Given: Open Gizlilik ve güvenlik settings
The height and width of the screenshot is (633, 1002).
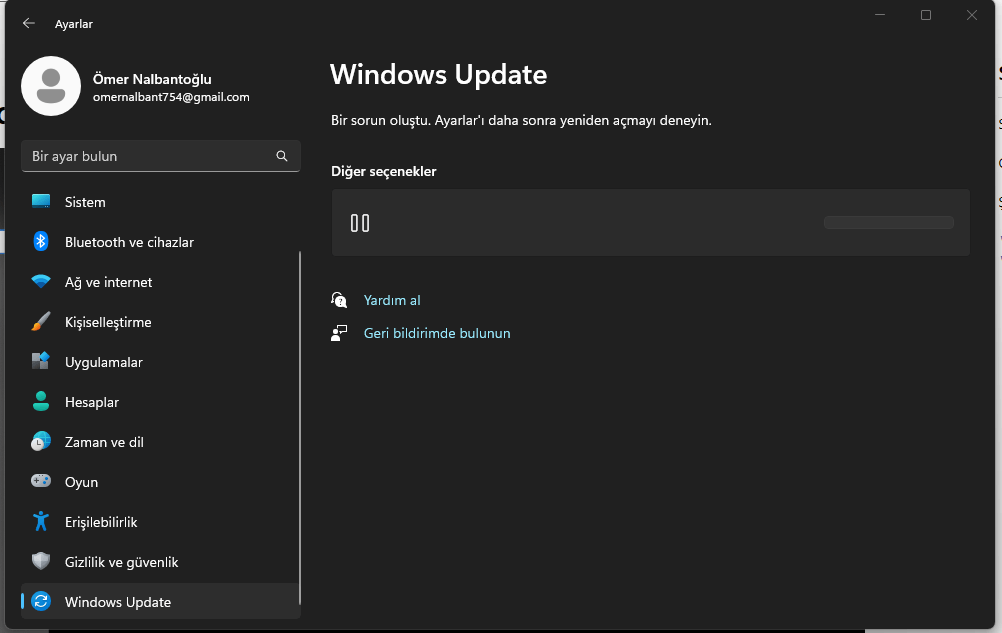Looking at the screenshot, I should click(x=161, y=562).
